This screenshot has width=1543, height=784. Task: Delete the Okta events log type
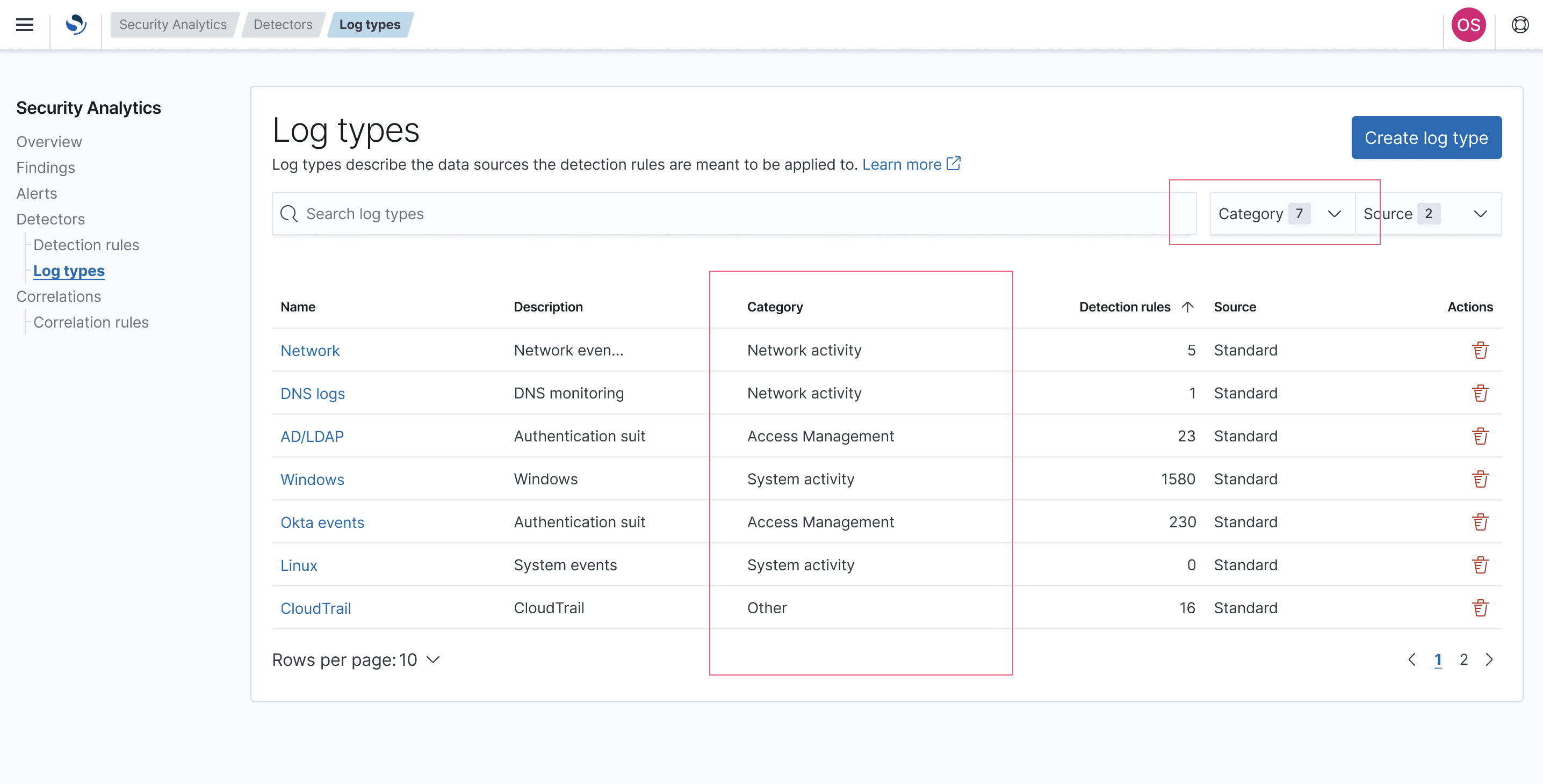[x=1481, y=522]
